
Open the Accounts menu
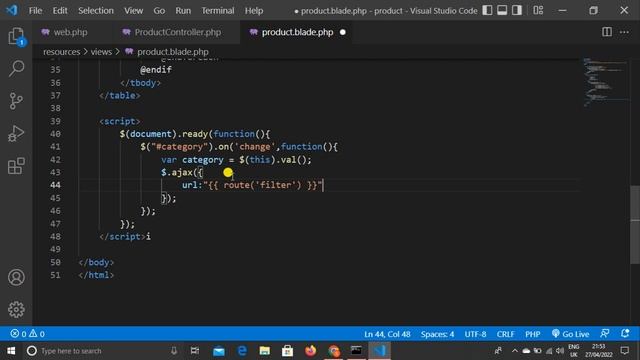pos(16,278)
